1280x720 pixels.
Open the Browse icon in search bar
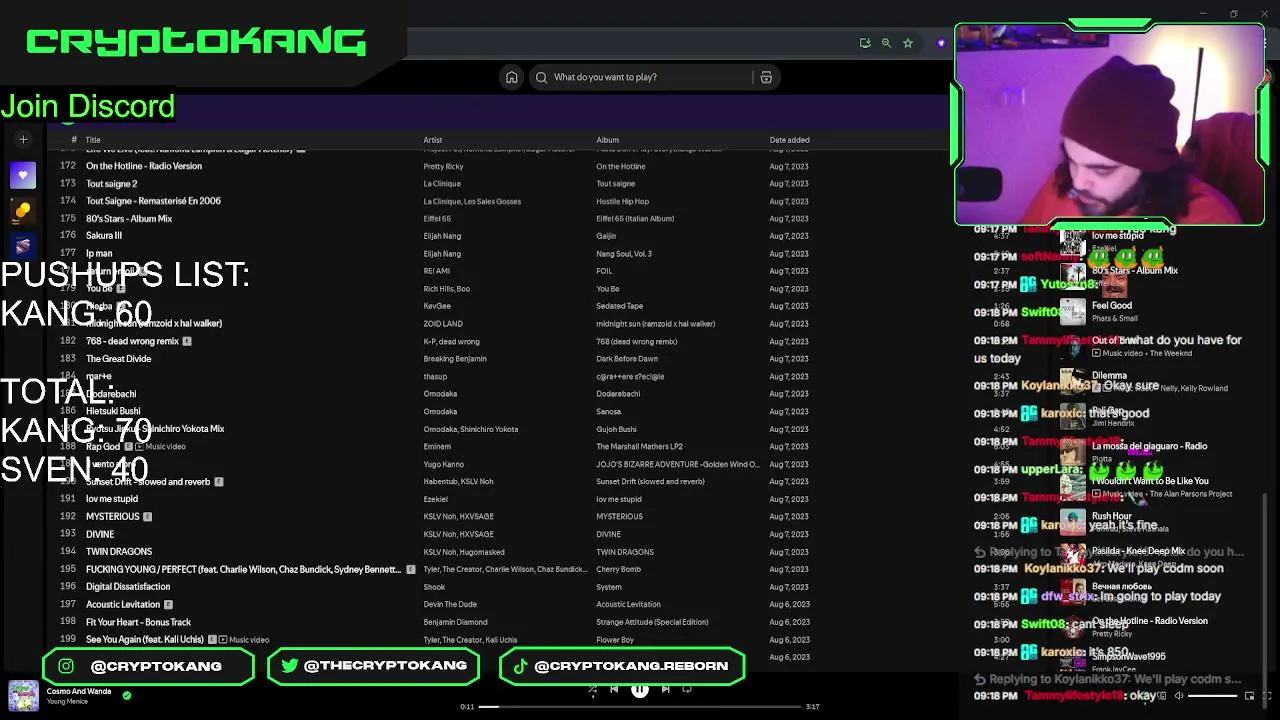tap(766, 77)
